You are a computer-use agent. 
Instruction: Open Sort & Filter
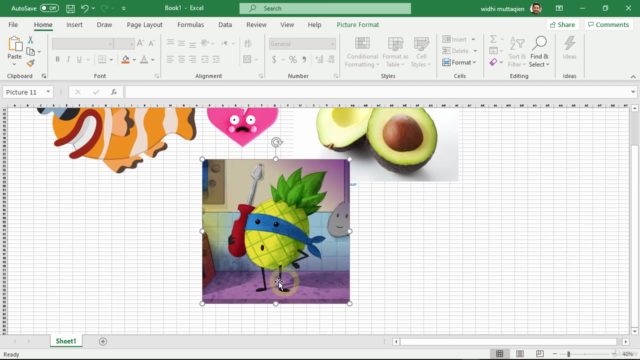coord(517,52)
